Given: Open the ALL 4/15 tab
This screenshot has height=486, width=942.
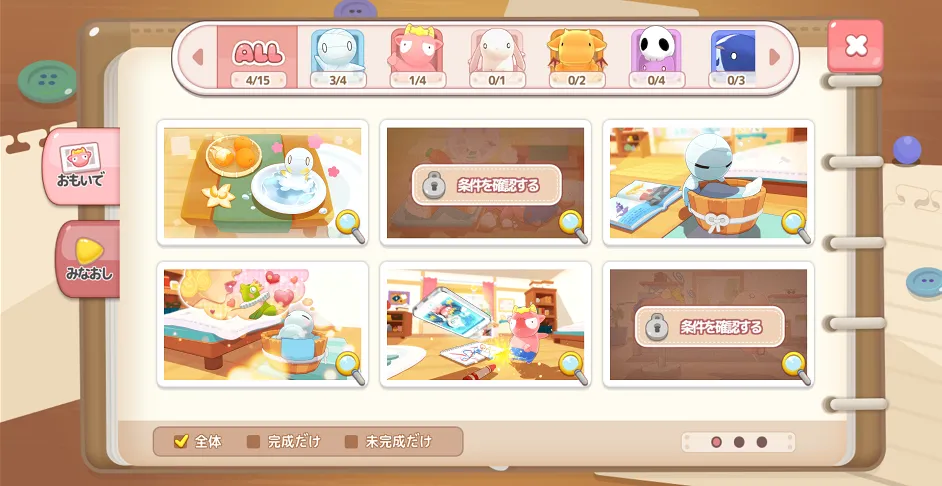Looking at the screenshot, I should pyautogui.click(x=258, y=58).
